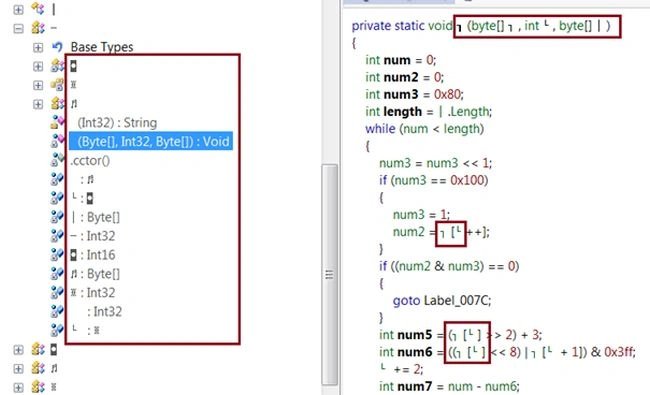650x395 pixels.
Task: Click the .cctor() constructor icon
Action: pos(57,160)
